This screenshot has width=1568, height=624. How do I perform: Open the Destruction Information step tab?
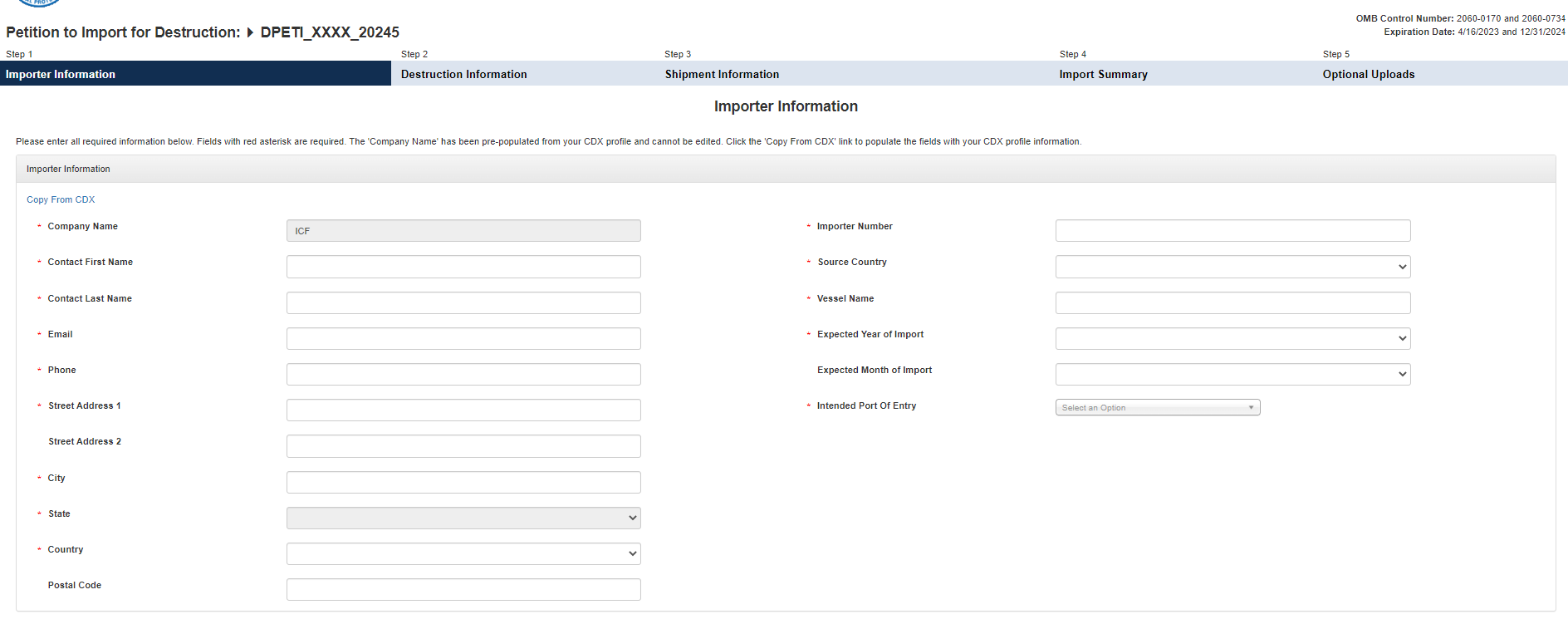point(463,74)
